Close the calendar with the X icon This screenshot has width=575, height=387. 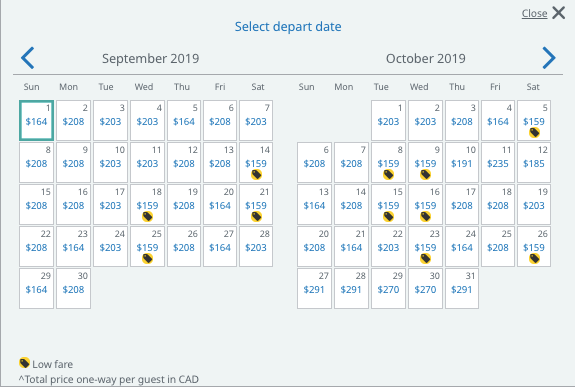pos(558,13)
